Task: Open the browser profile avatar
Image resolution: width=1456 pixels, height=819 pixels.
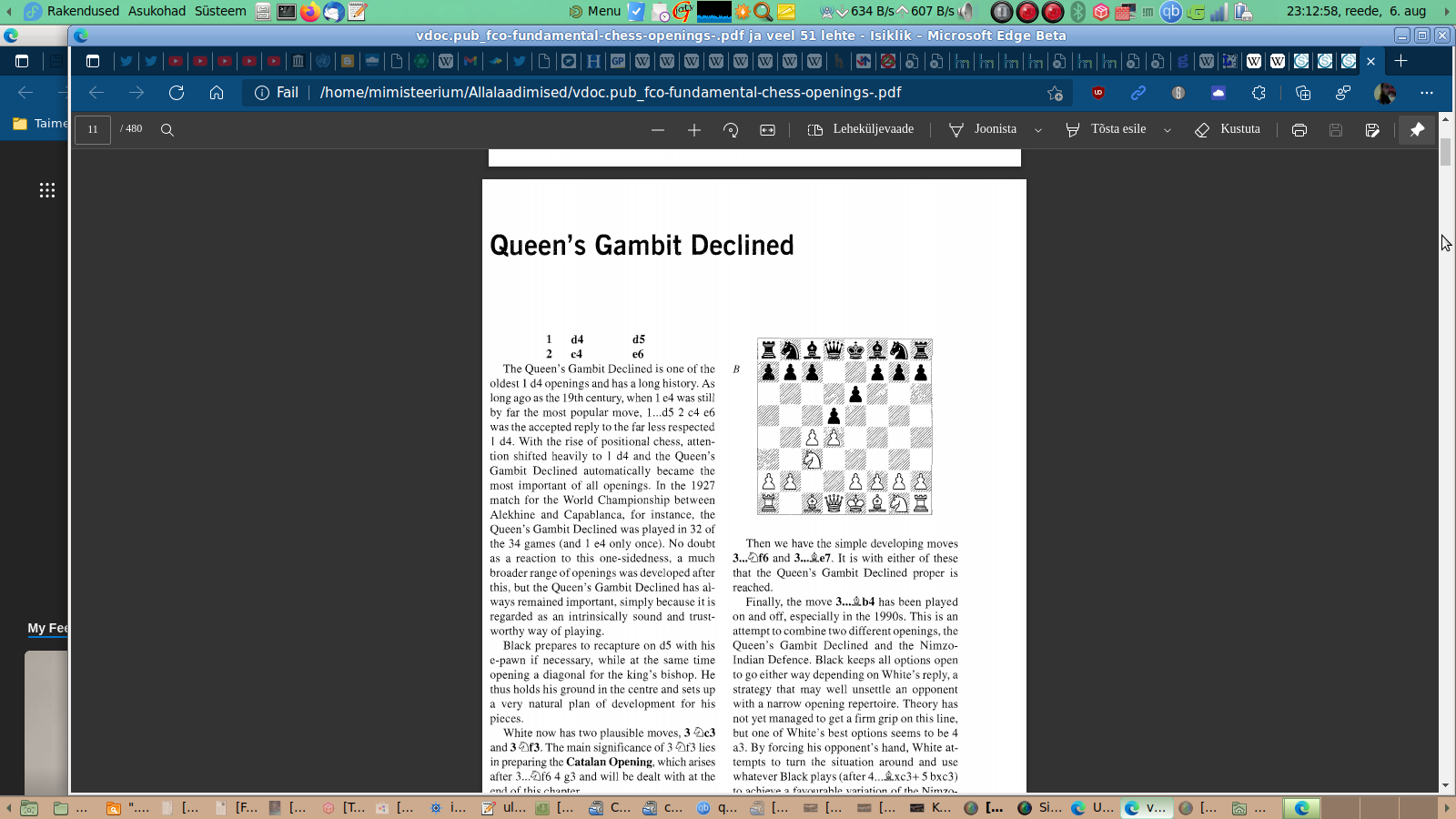Action: [x=1385, y=93]
